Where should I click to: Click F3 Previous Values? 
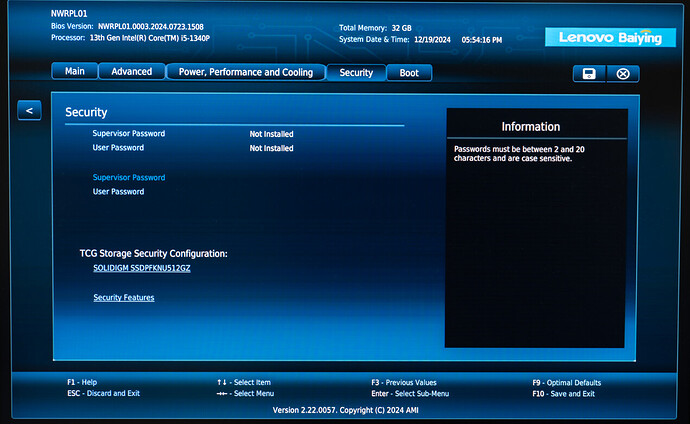(403, 382)
